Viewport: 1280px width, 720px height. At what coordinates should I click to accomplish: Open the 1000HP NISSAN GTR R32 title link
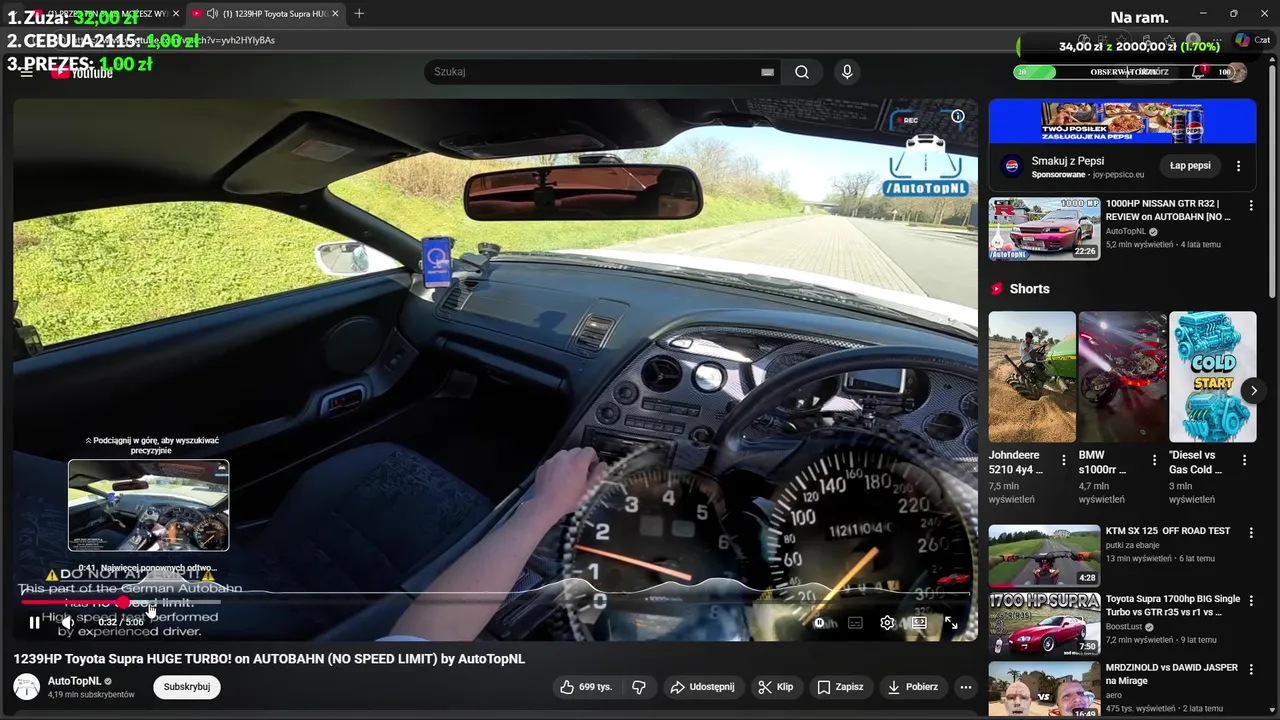pos(1168,210)
